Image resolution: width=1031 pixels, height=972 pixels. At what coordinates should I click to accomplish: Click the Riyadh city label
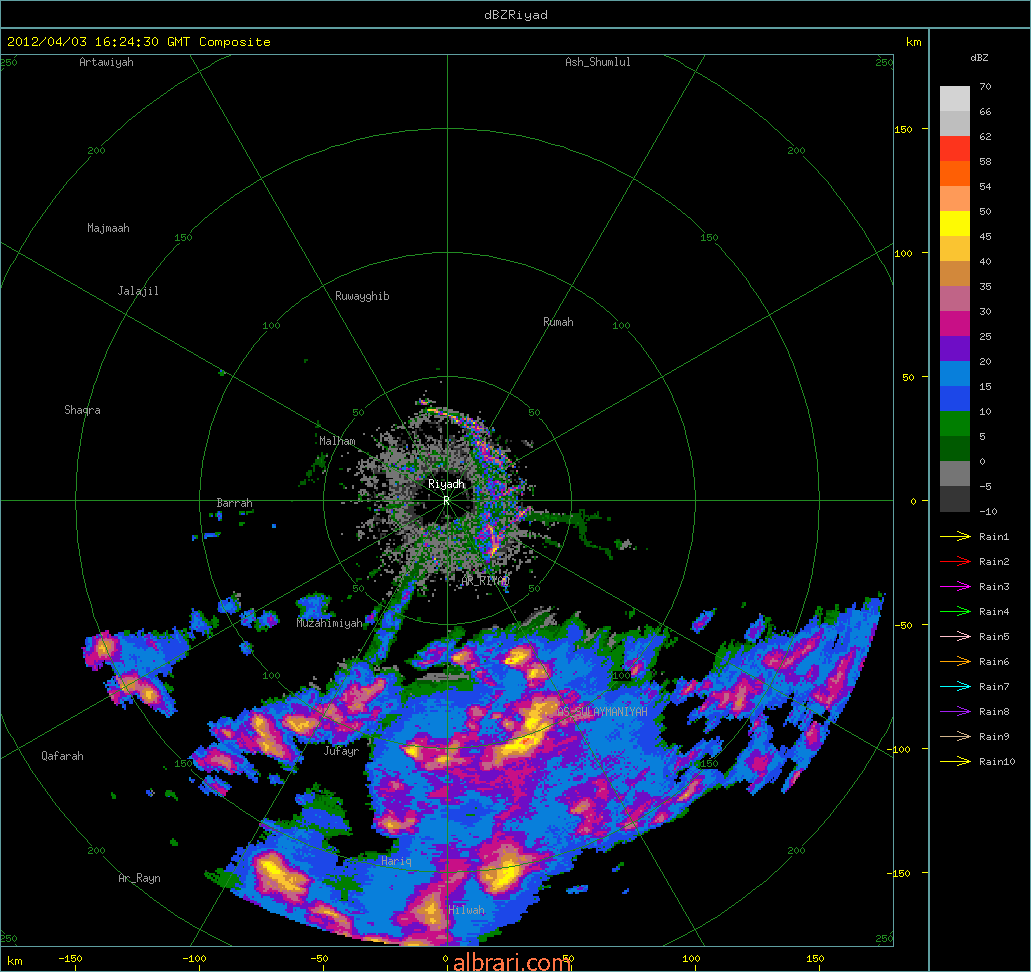point(446,484)
